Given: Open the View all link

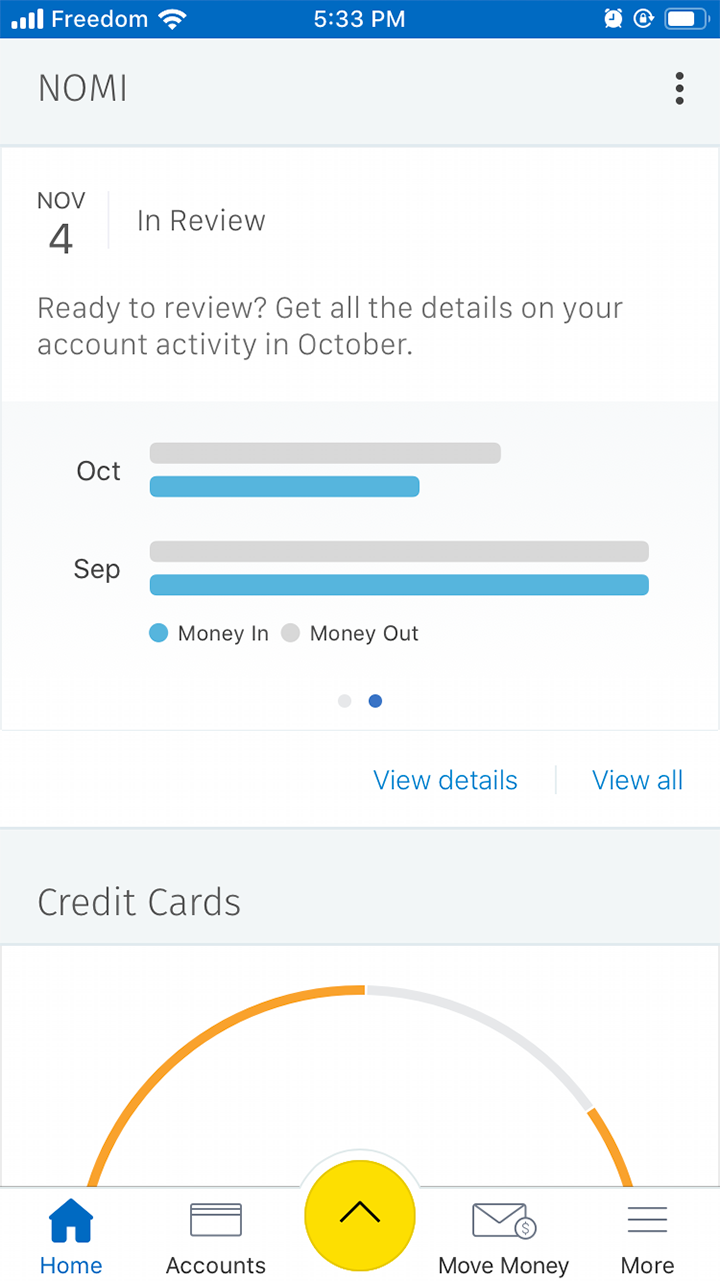Looking at the screenshot, I should 638,780.
